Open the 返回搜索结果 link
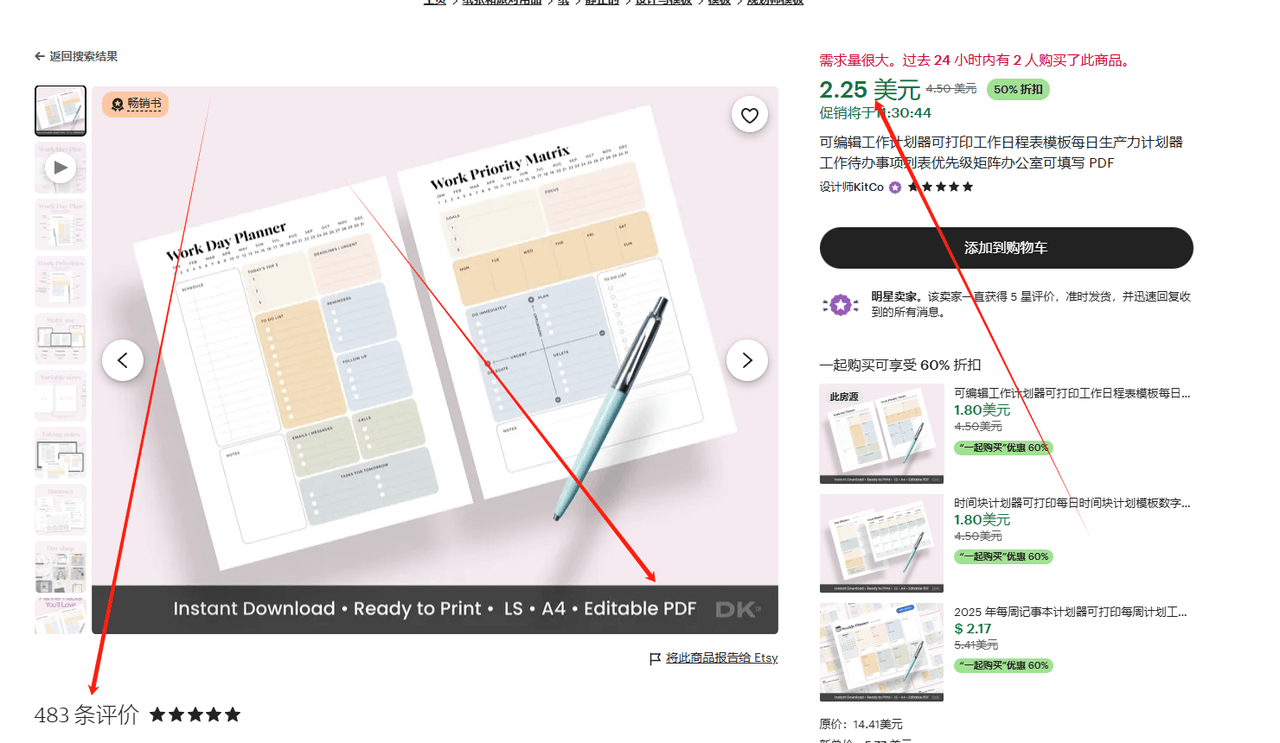1280x743 pixels. tap(83, 57)
